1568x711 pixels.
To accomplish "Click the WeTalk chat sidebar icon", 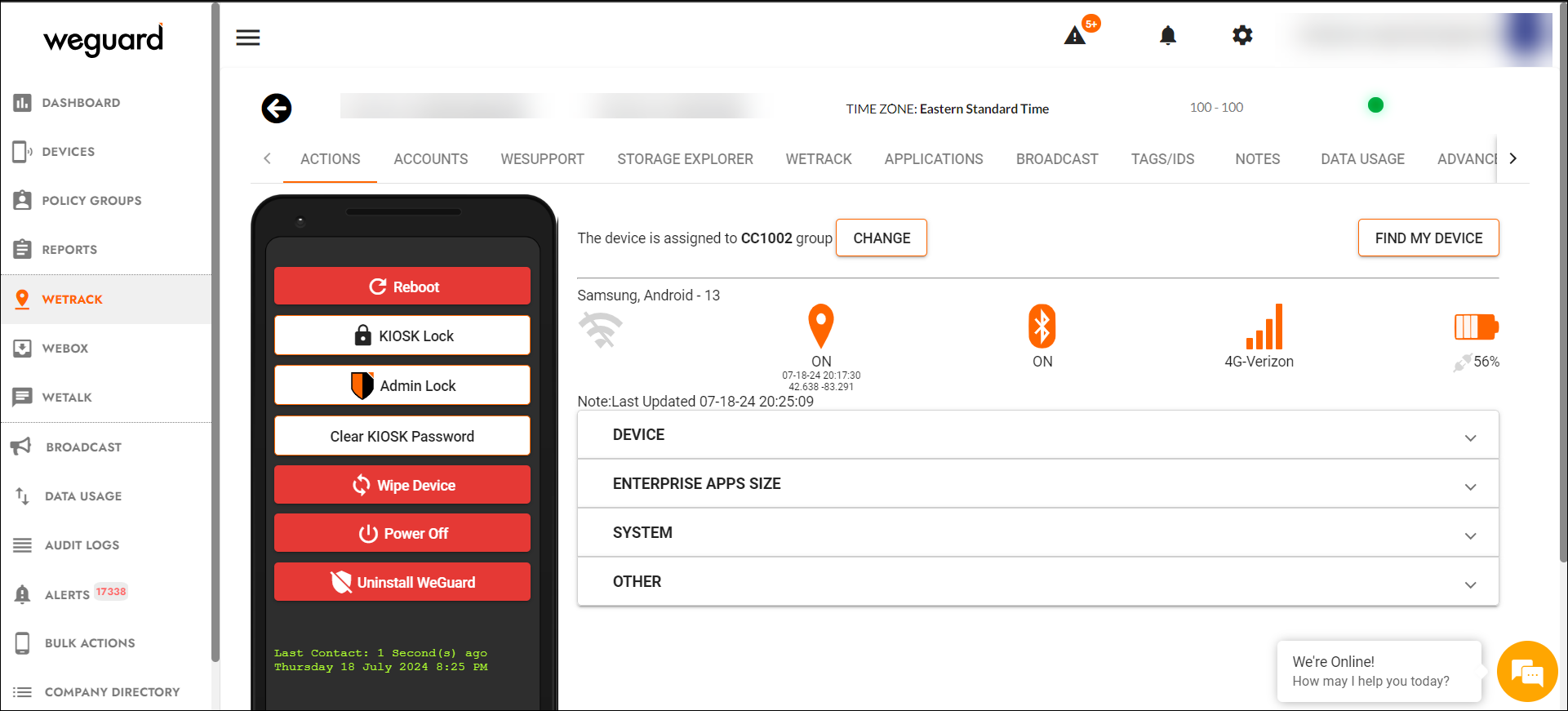I will 22,398.
